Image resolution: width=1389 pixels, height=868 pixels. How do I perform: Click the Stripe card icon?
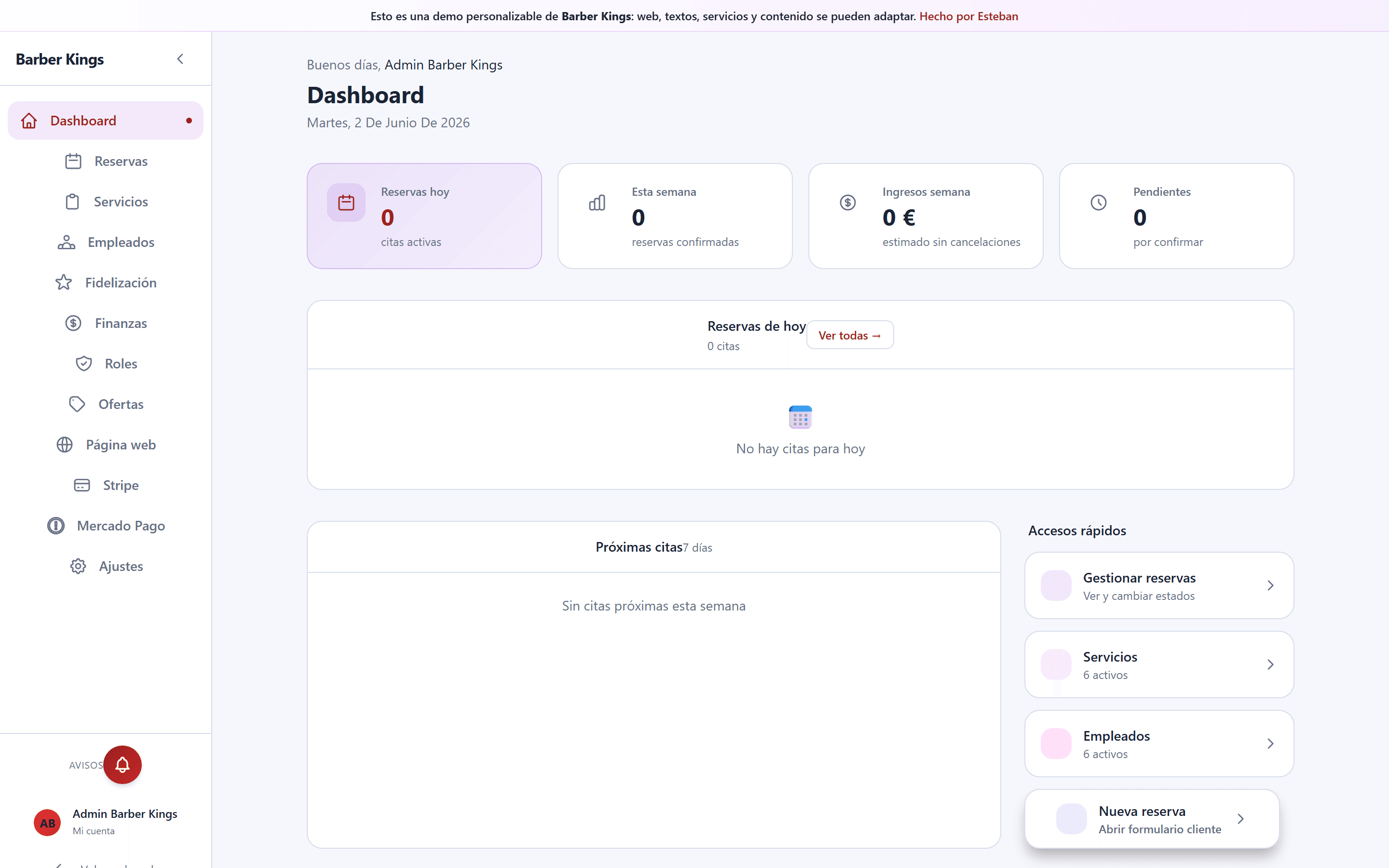click(82, 485)
